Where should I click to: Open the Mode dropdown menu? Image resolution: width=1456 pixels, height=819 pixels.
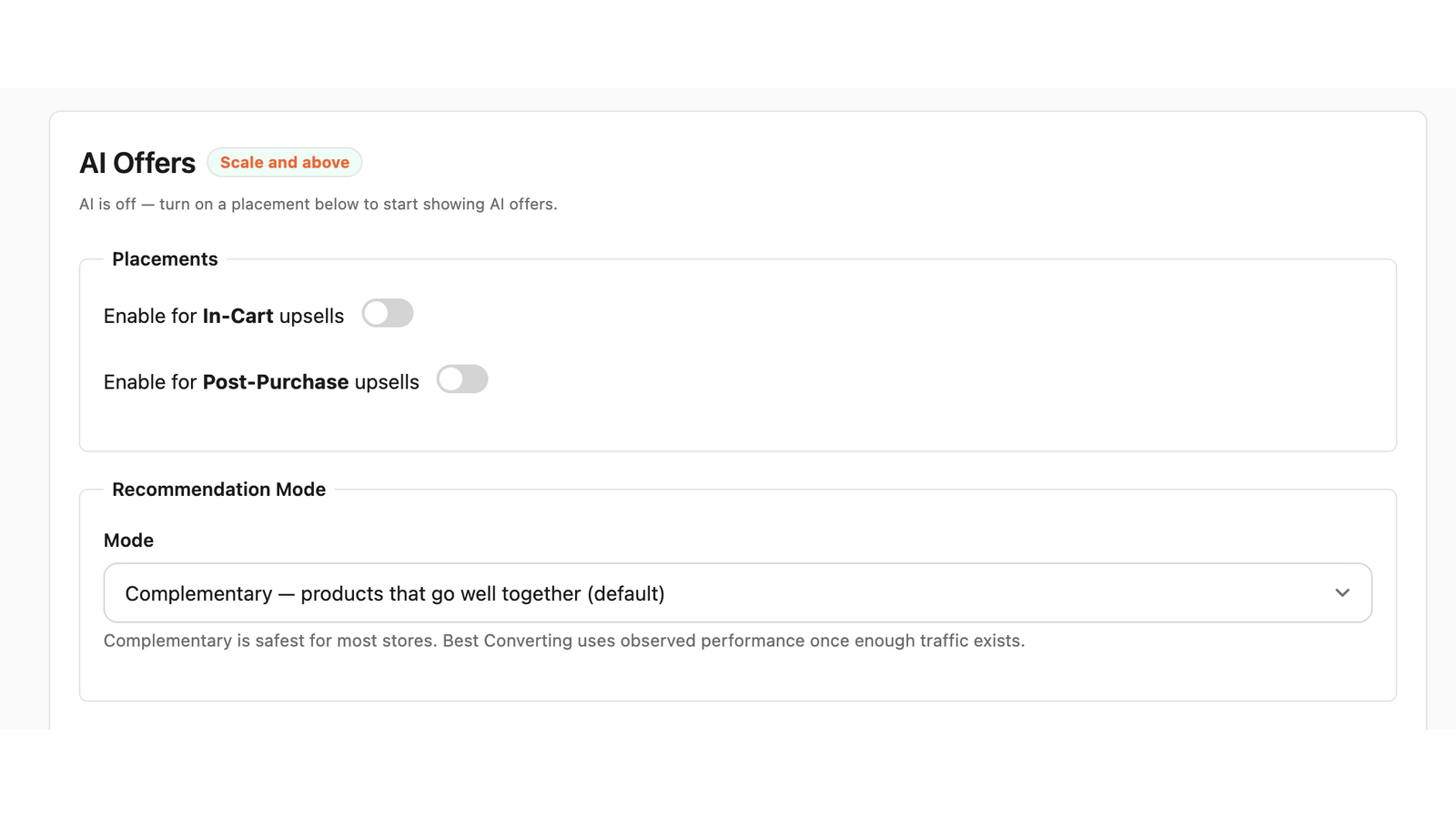point(737,593)
